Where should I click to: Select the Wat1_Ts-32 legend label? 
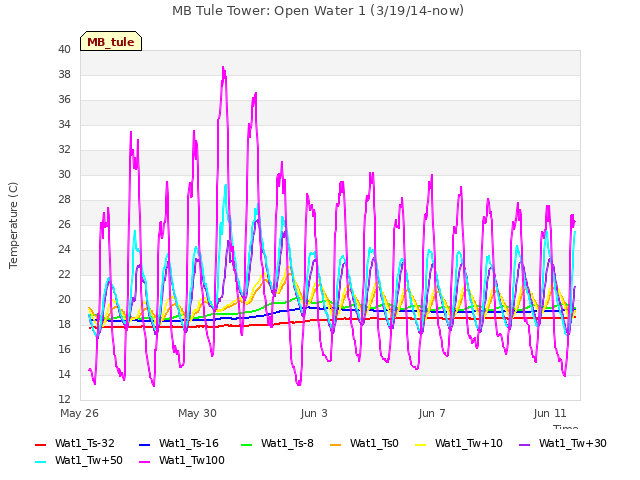pyautogui.click(x=85, y=443)
